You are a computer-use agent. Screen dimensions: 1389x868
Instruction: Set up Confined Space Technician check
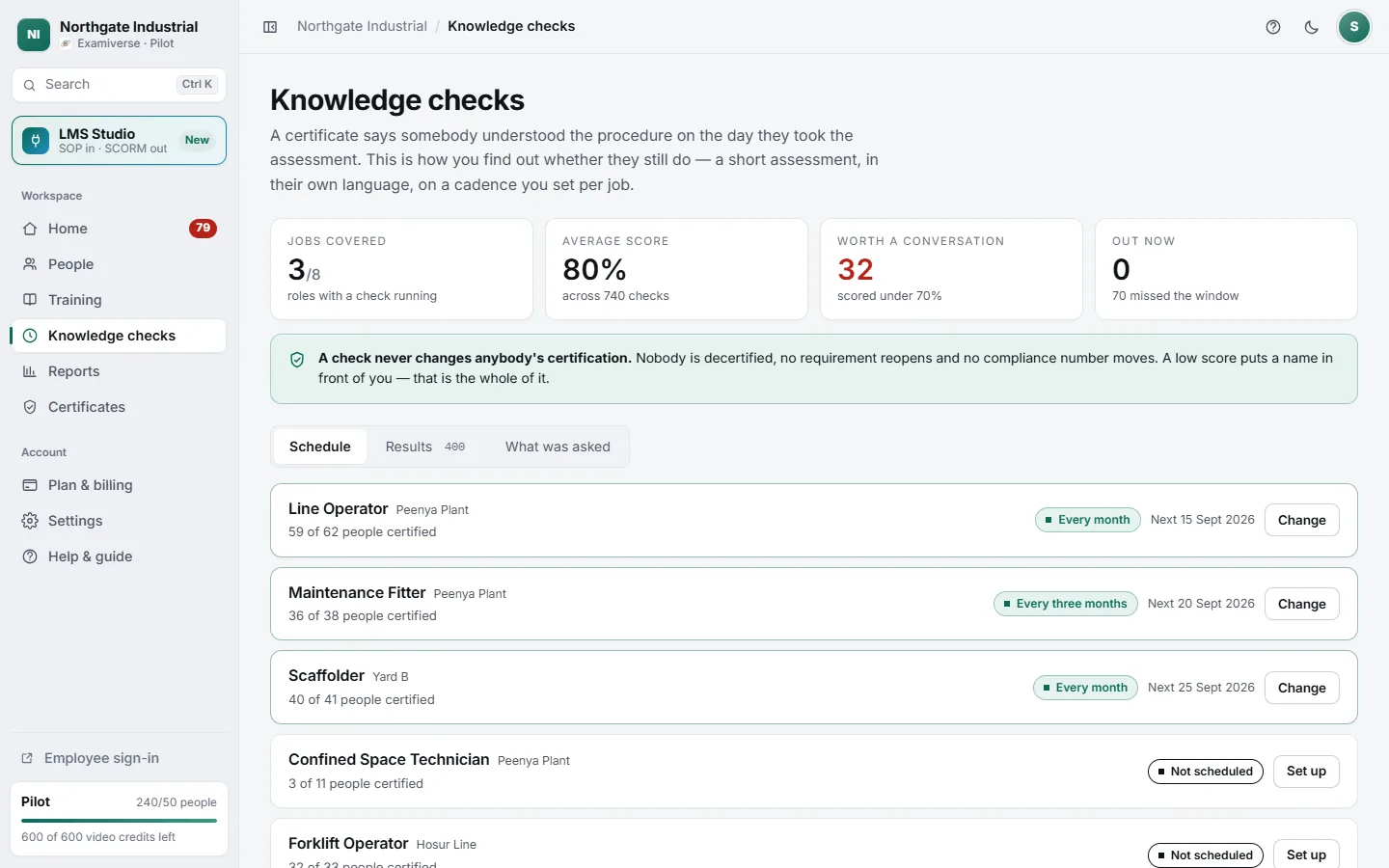click(x=1306, y=772)
